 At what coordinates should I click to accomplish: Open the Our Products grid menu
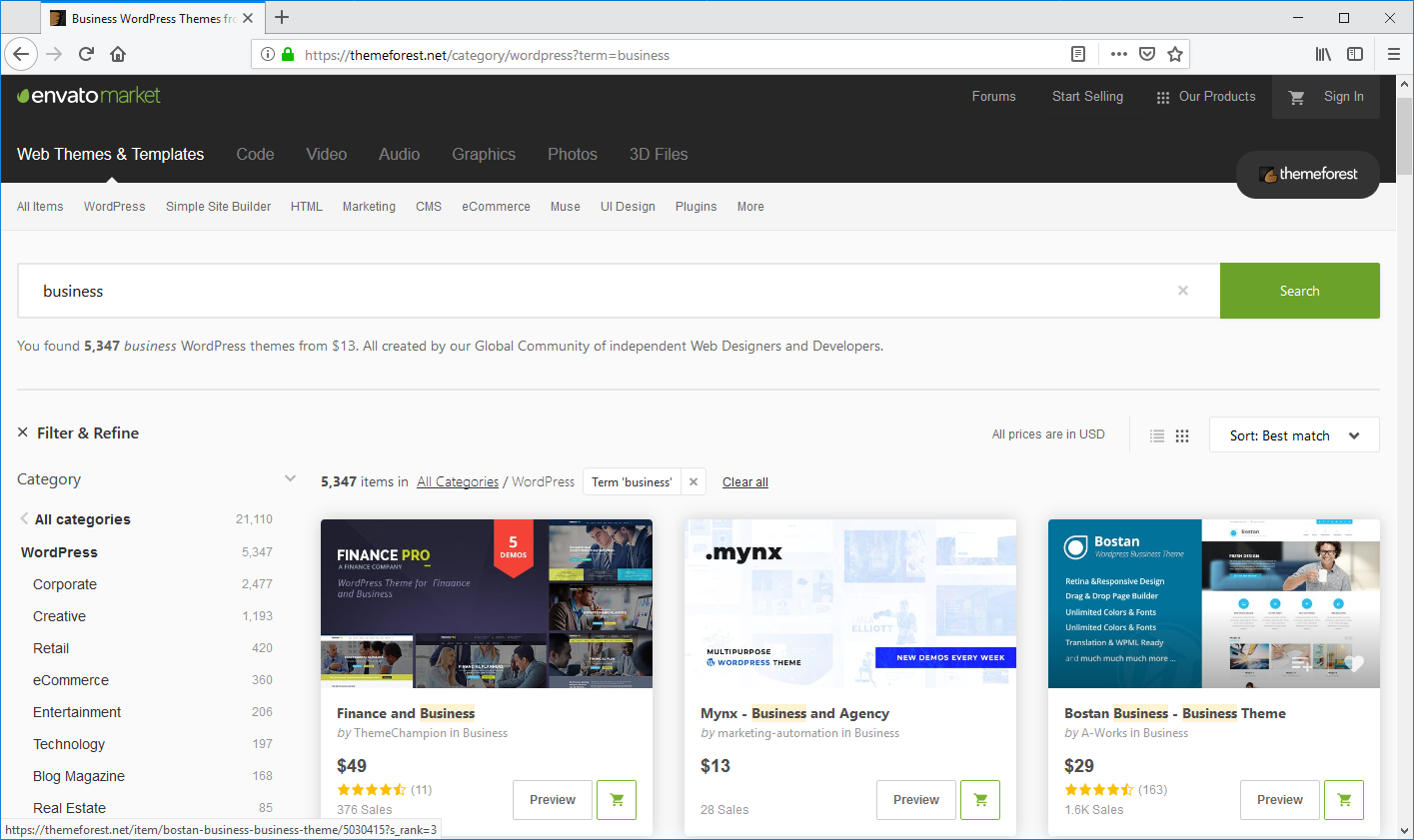(x=1206, y=97)
